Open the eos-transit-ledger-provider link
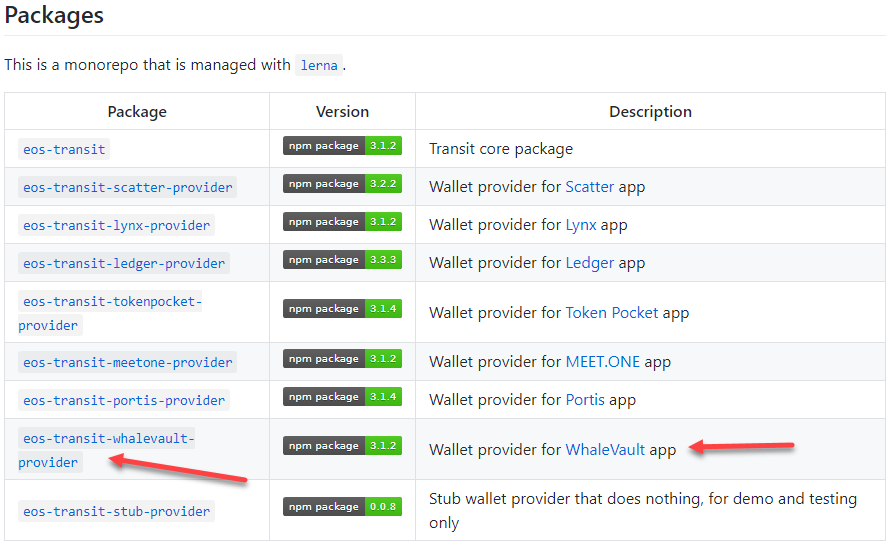Viewport: 892px width, 549px height. [x=124, y=263]
